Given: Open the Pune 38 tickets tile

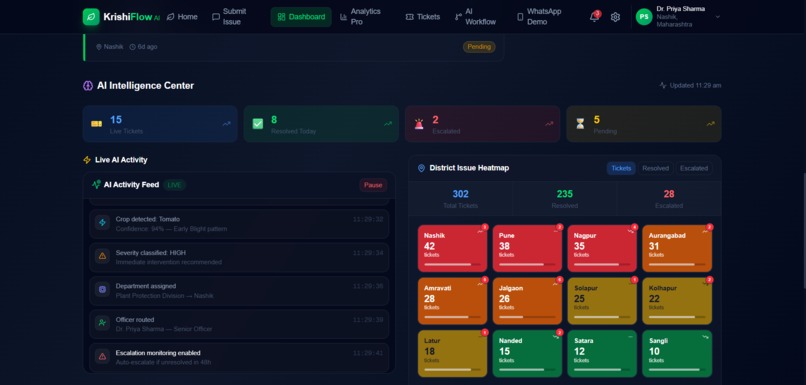Looking at the screenshot, I should pos(527,248).
